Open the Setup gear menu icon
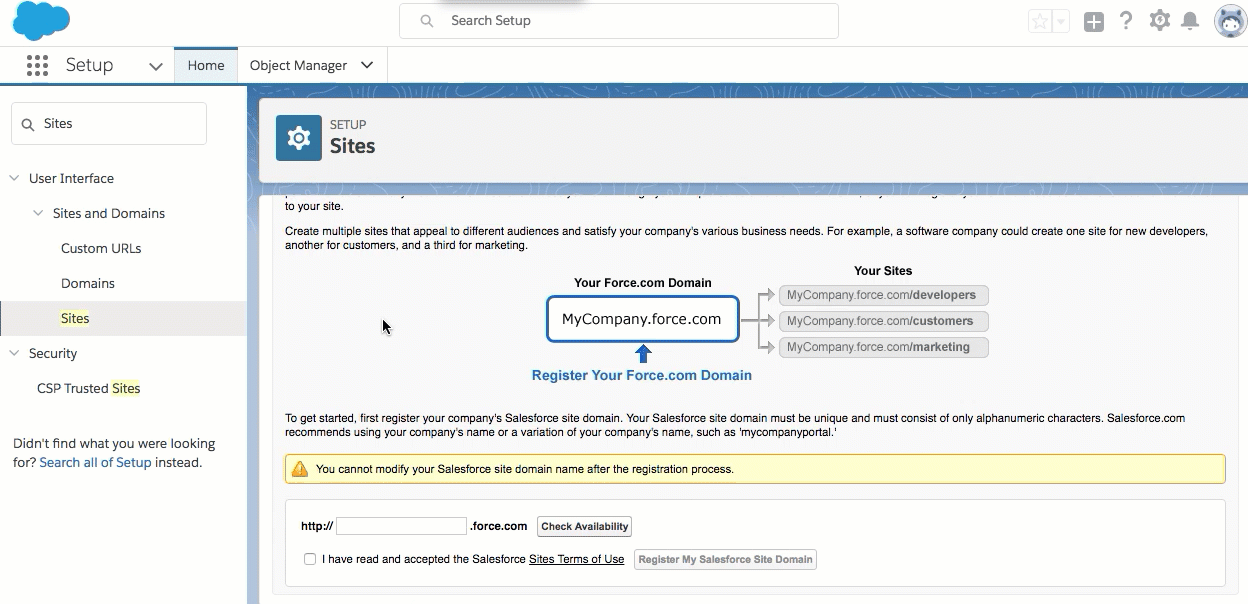 pos(1159,20)
